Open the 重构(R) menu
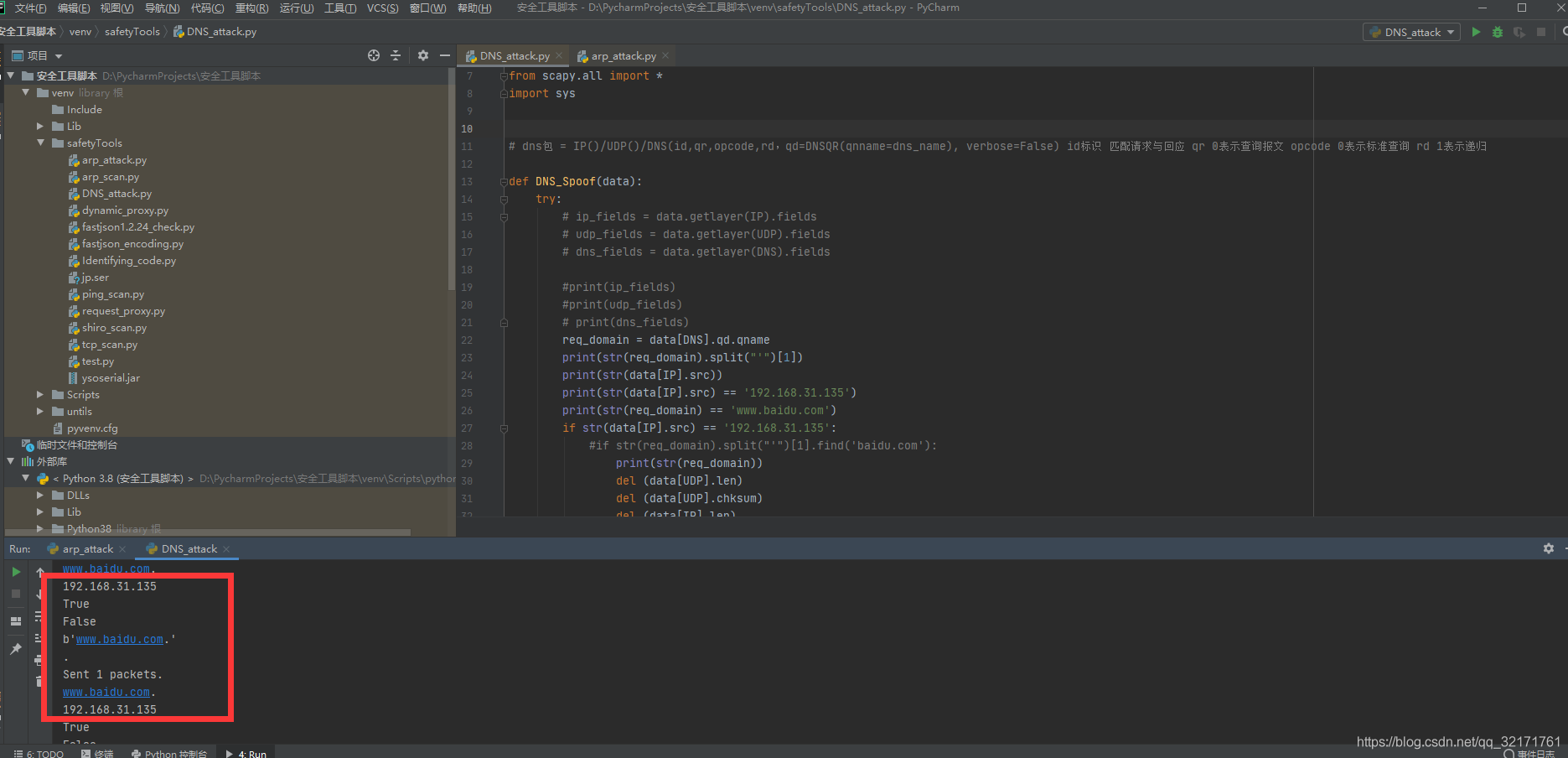1568x758 pixels. tap(251, 8)
